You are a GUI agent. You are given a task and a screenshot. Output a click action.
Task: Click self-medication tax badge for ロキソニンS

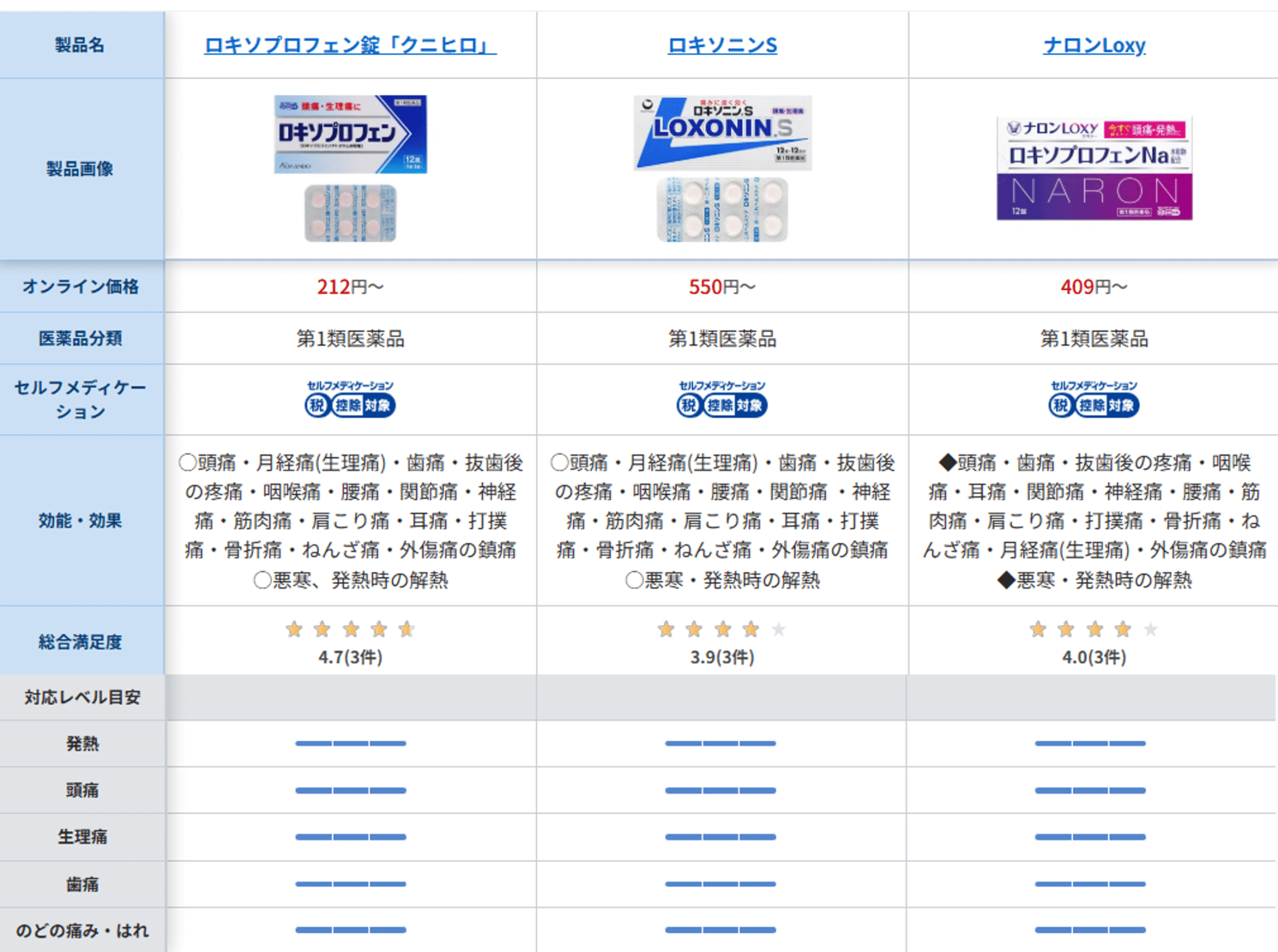point(722,399)
